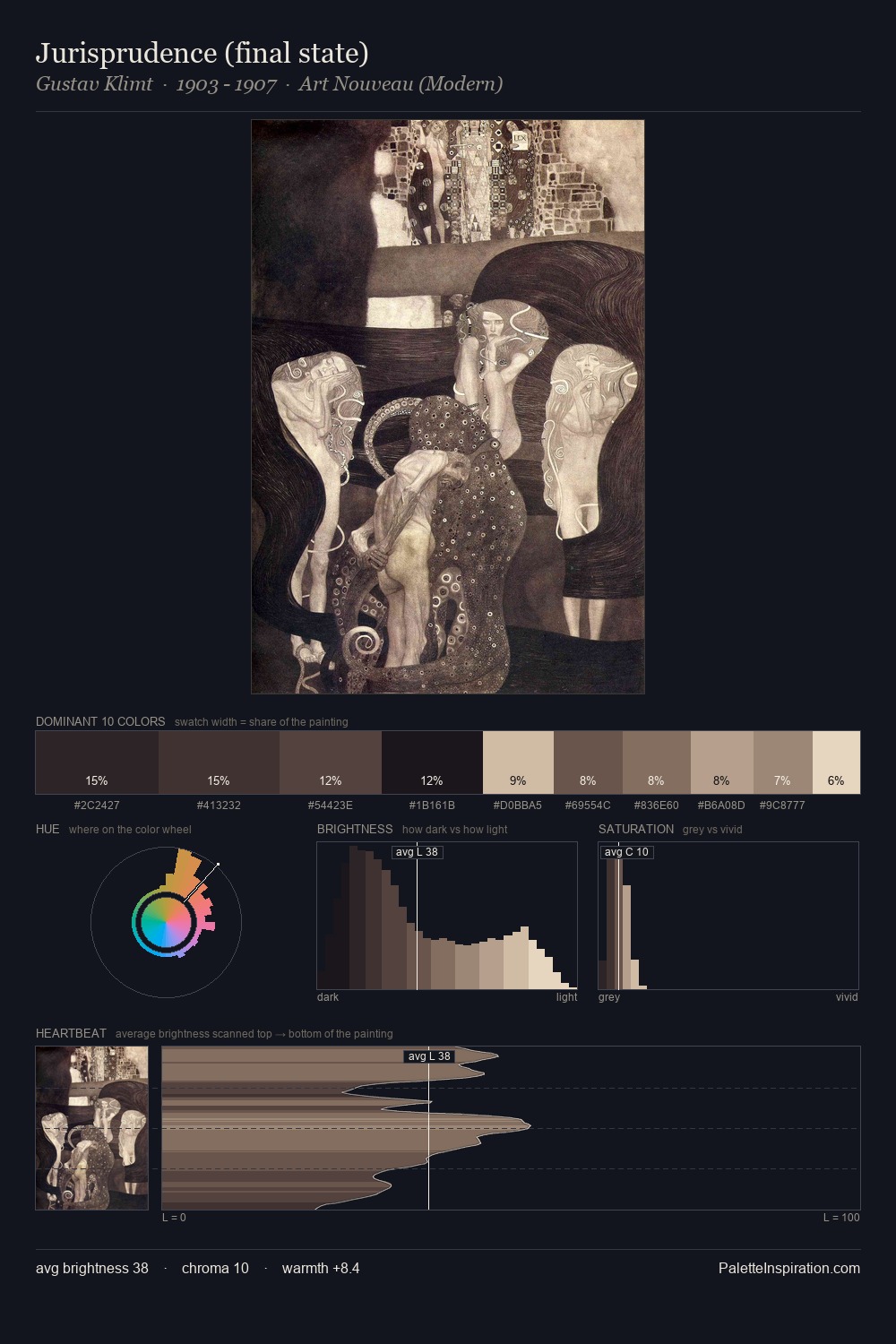The width and height of the screenshot is (896, 1344).
Task: Click hex code '#D0BBA5'
Action: tap(518, 806)
